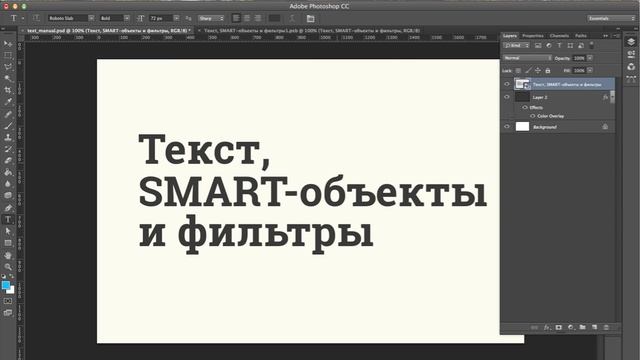Select the Eraser tool

coord(8,161)
